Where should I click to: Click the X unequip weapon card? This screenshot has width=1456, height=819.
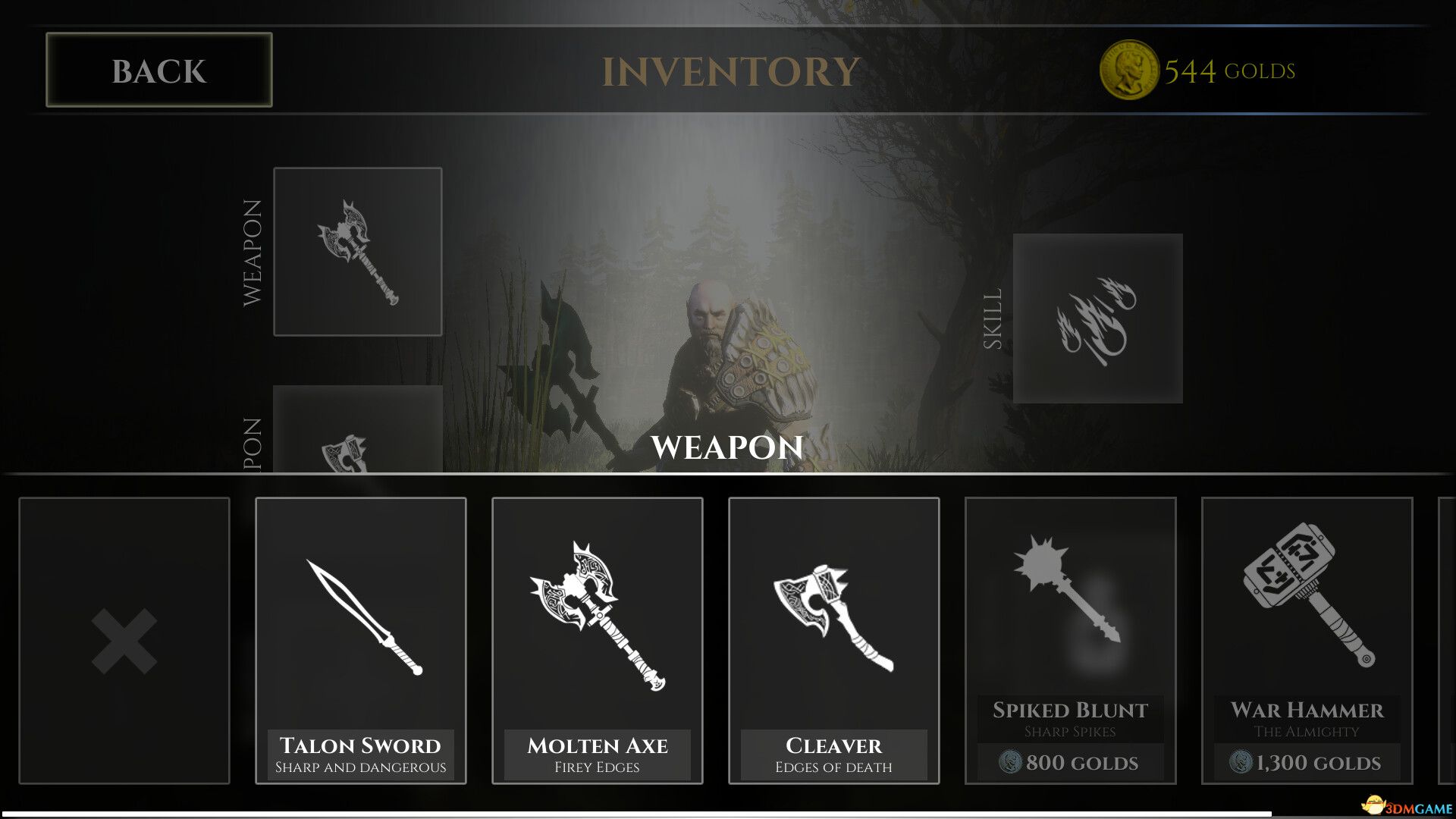124,640
